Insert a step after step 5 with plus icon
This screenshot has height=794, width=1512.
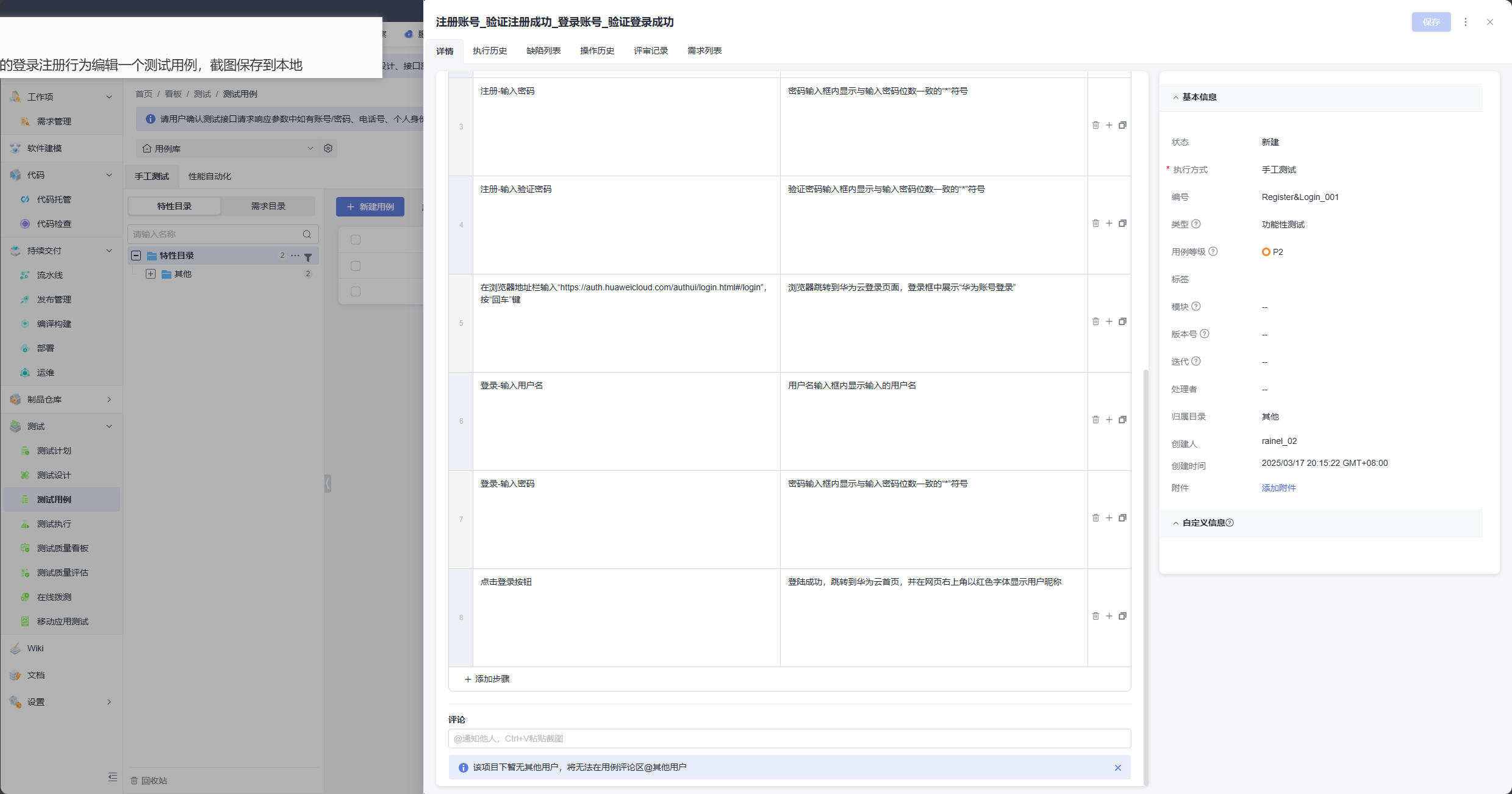tap(1109, 321)
